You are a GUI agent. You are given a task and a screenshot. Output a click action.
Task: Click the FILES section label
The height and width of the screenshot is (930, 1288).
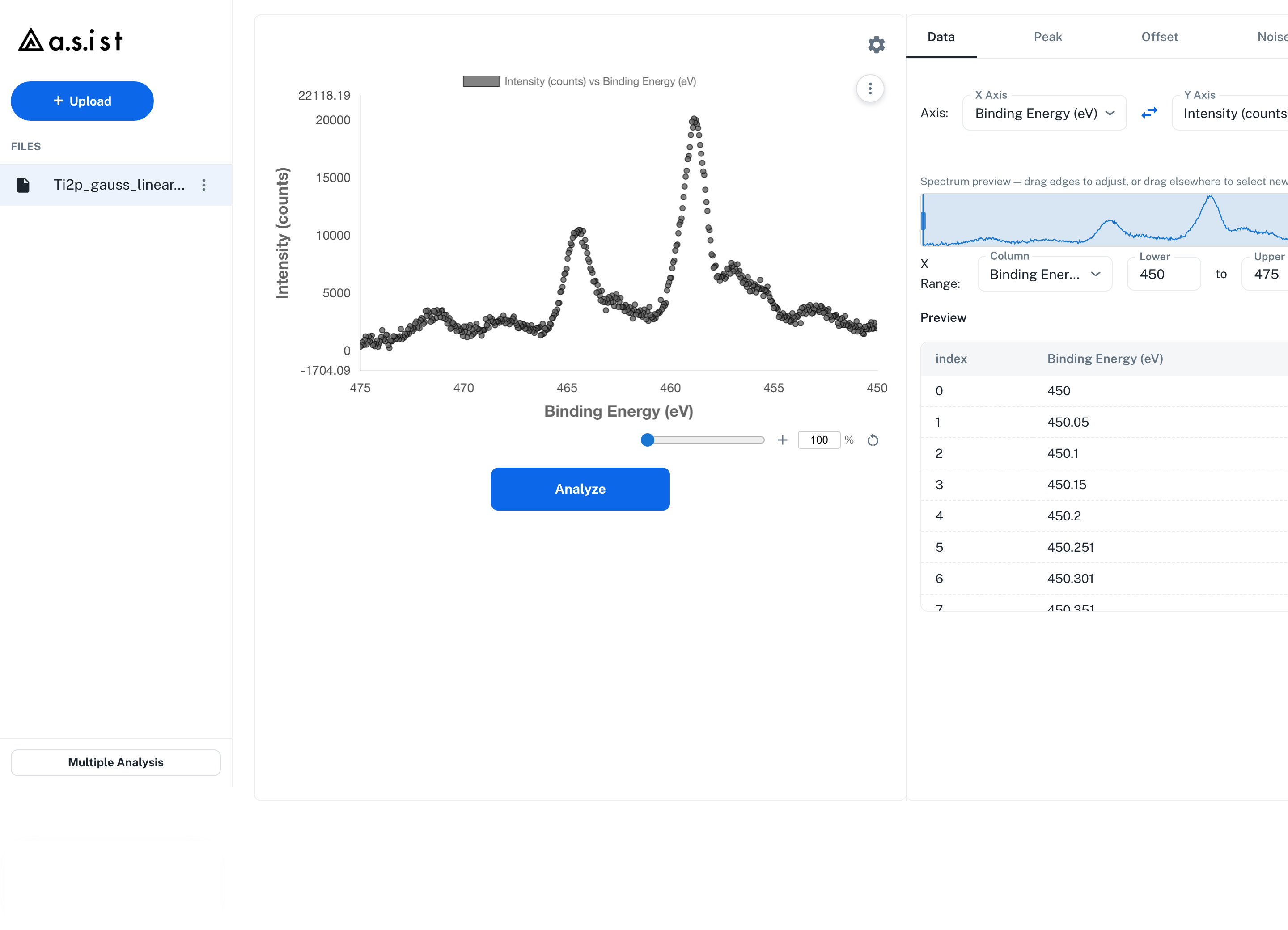[x=26, y=147]
